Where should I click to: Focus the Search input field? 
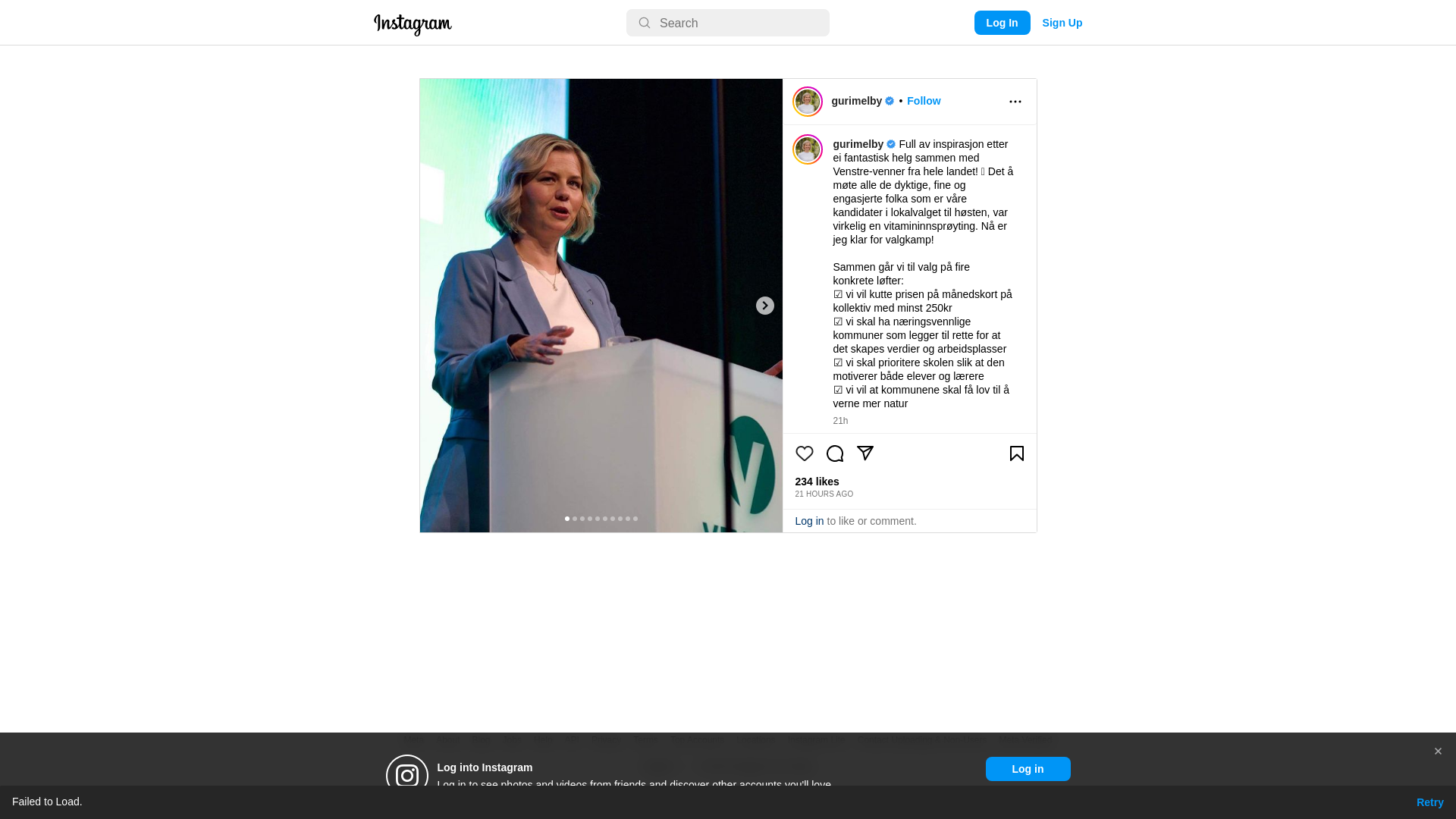click(x=728, y=23)
